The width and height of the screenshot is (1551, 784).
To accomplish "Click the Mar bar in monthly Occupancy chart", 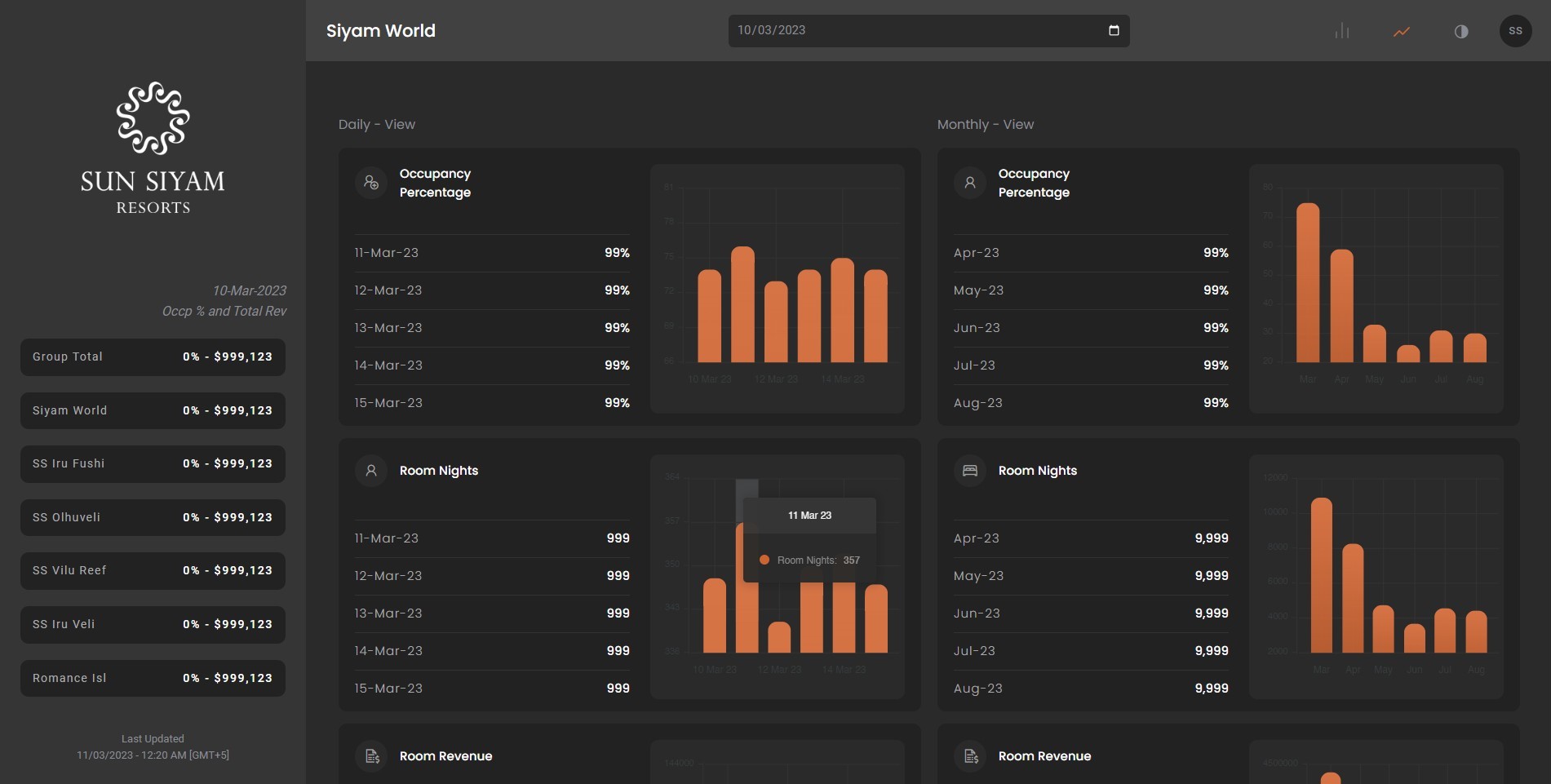I will coord(1308,282).
